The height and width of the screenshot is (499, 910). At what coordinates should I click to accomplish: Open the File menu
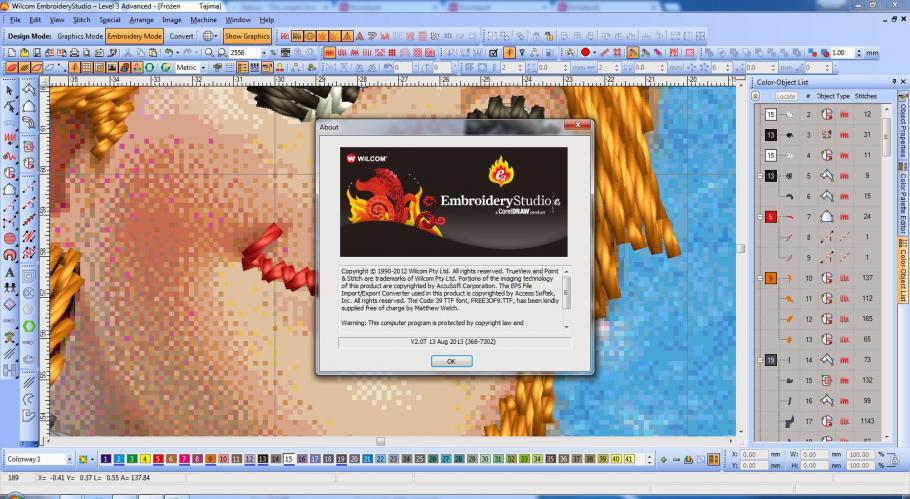pos(15,20)
